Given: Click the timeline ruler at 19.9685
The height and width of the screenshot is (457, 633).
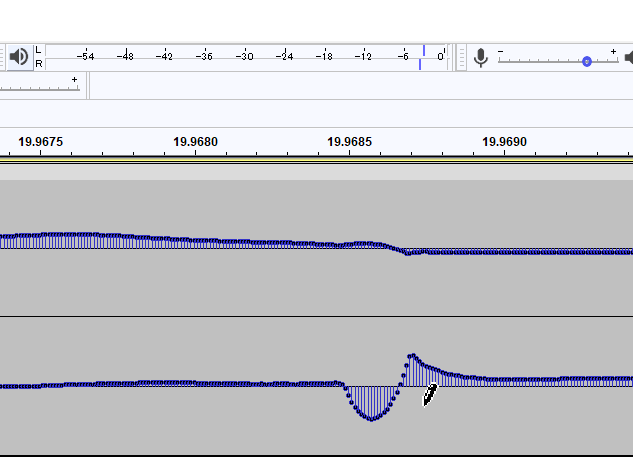Looking at the screenshot, I should point(350,142).
